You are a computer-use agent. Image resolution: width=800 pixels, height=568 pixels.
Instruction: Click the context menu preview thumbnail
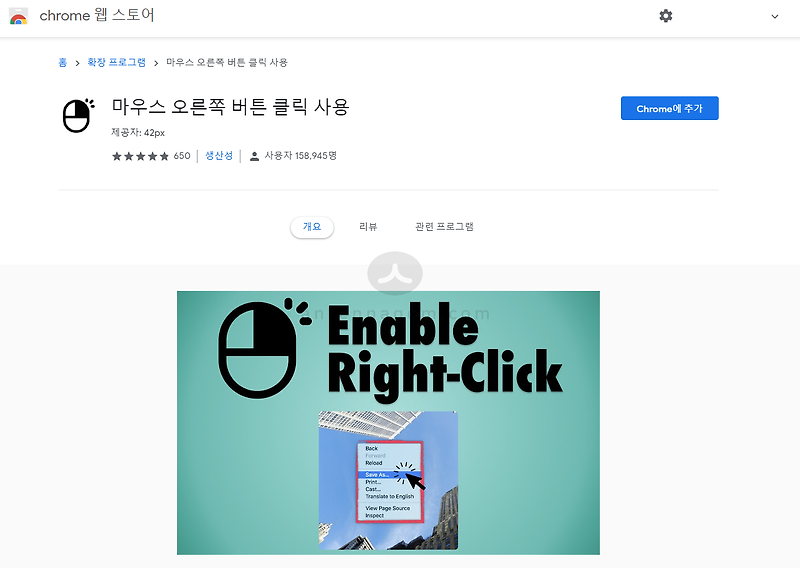388,481
